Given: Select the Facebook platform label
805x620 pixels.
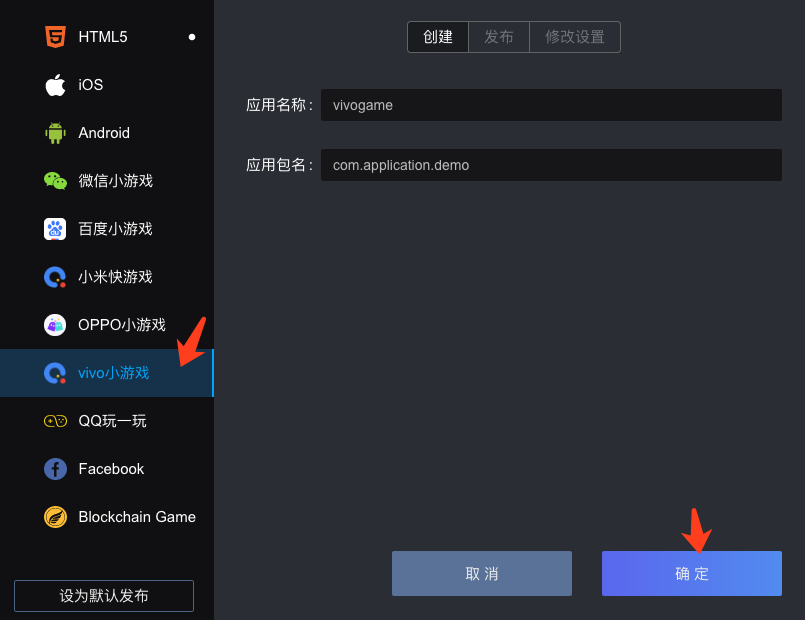Looking at the screenshot, I should coord(111,469).
